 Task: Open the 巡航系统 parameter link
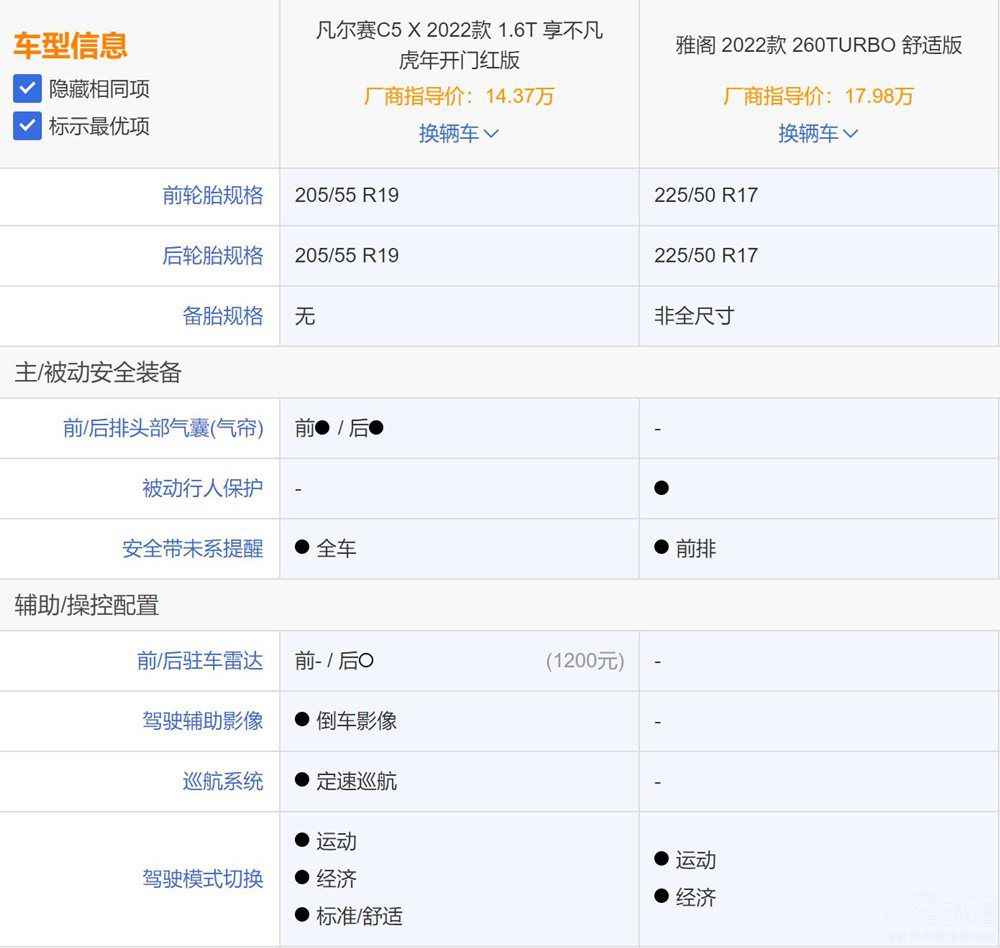(x=223, y=781)
